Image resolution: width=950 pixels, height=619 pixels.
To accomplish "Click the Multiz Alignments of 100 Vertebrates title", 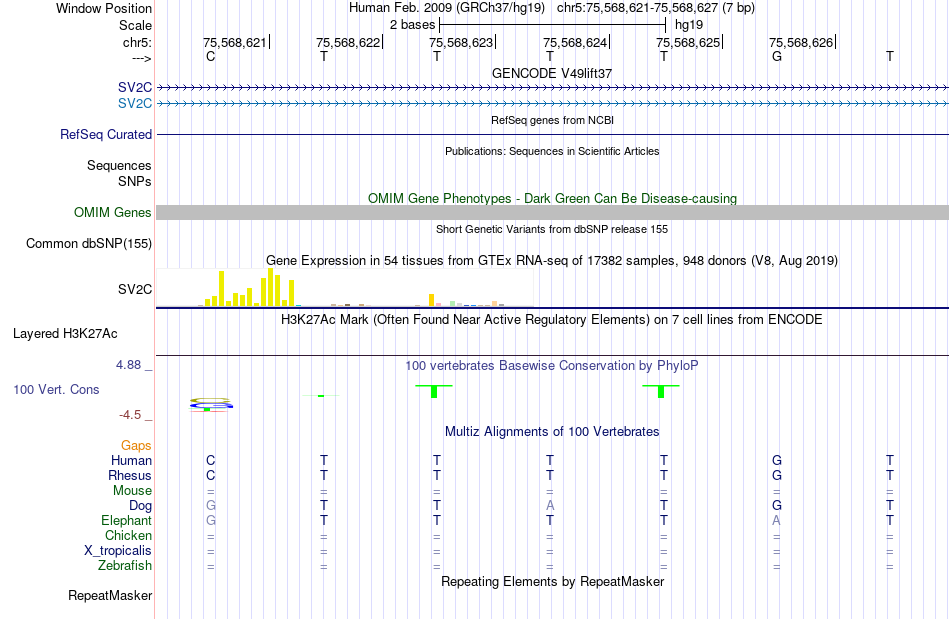I will [x=552, y=432].
